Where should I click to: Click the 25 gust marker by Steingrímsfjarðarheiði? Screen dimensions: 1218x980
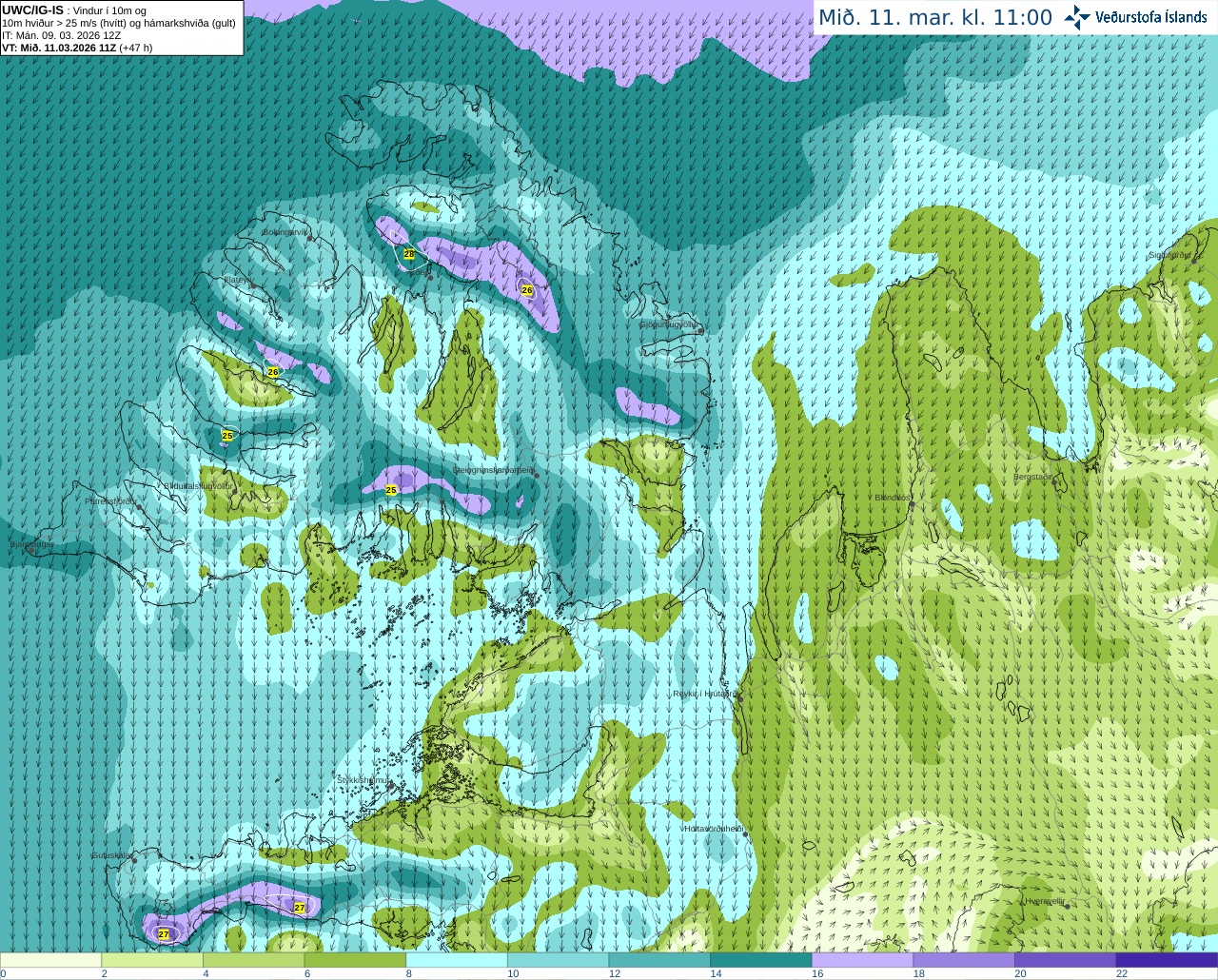(391, 490)
